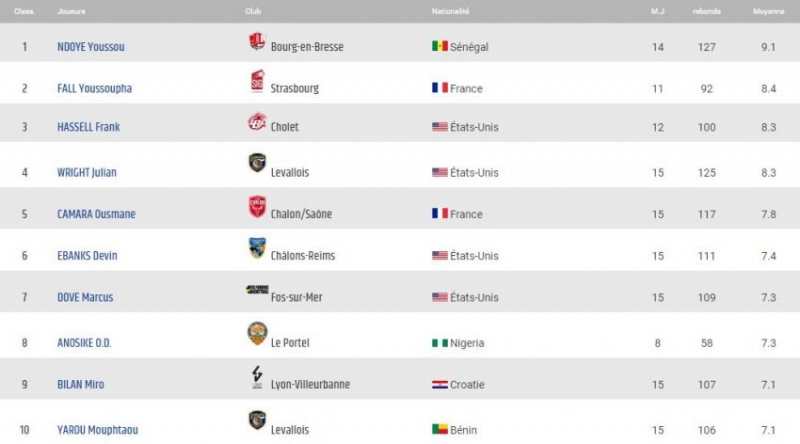The width and height of the screenshot is (800, 444).
Task: Click the Lyon-Villeurbanne club logo
Action: pyautogui.click(x=257, y=377)
